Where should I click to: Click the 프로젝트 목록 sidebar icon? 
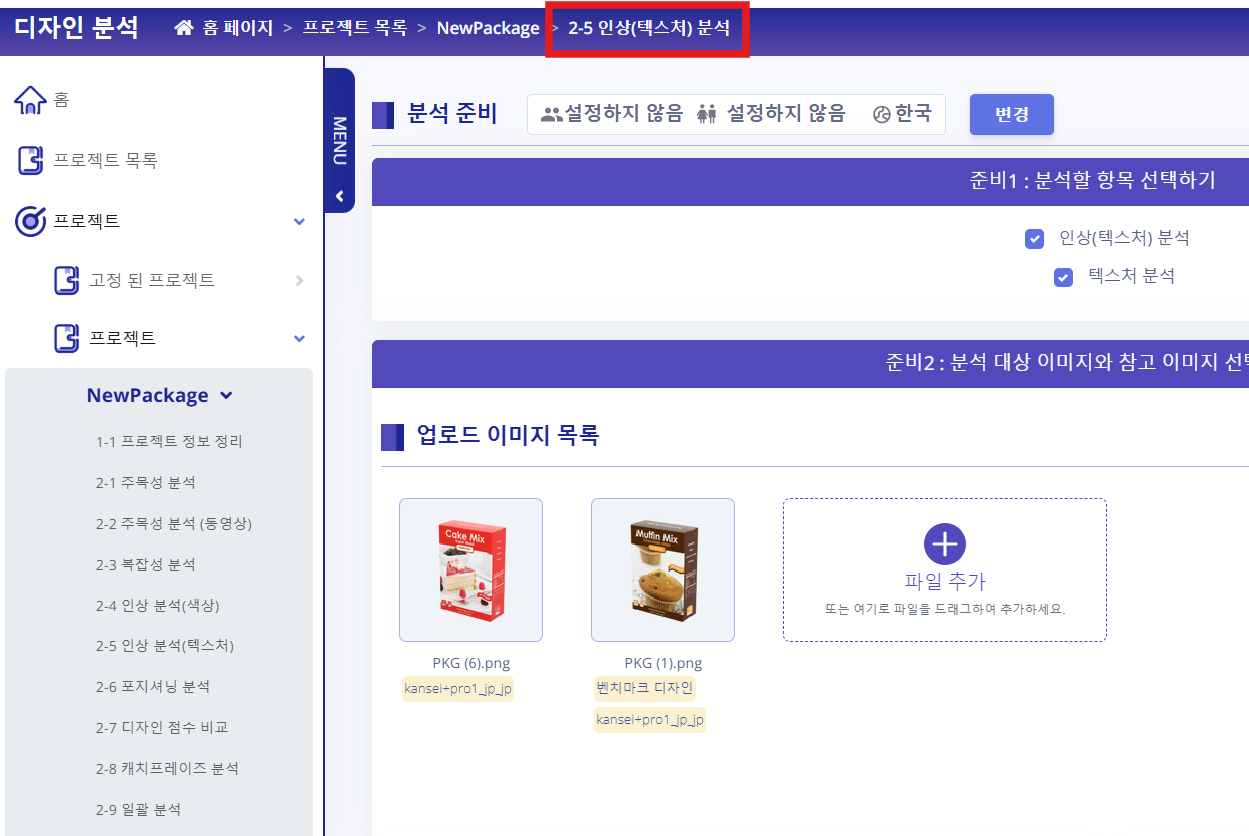tap(31, 160)
